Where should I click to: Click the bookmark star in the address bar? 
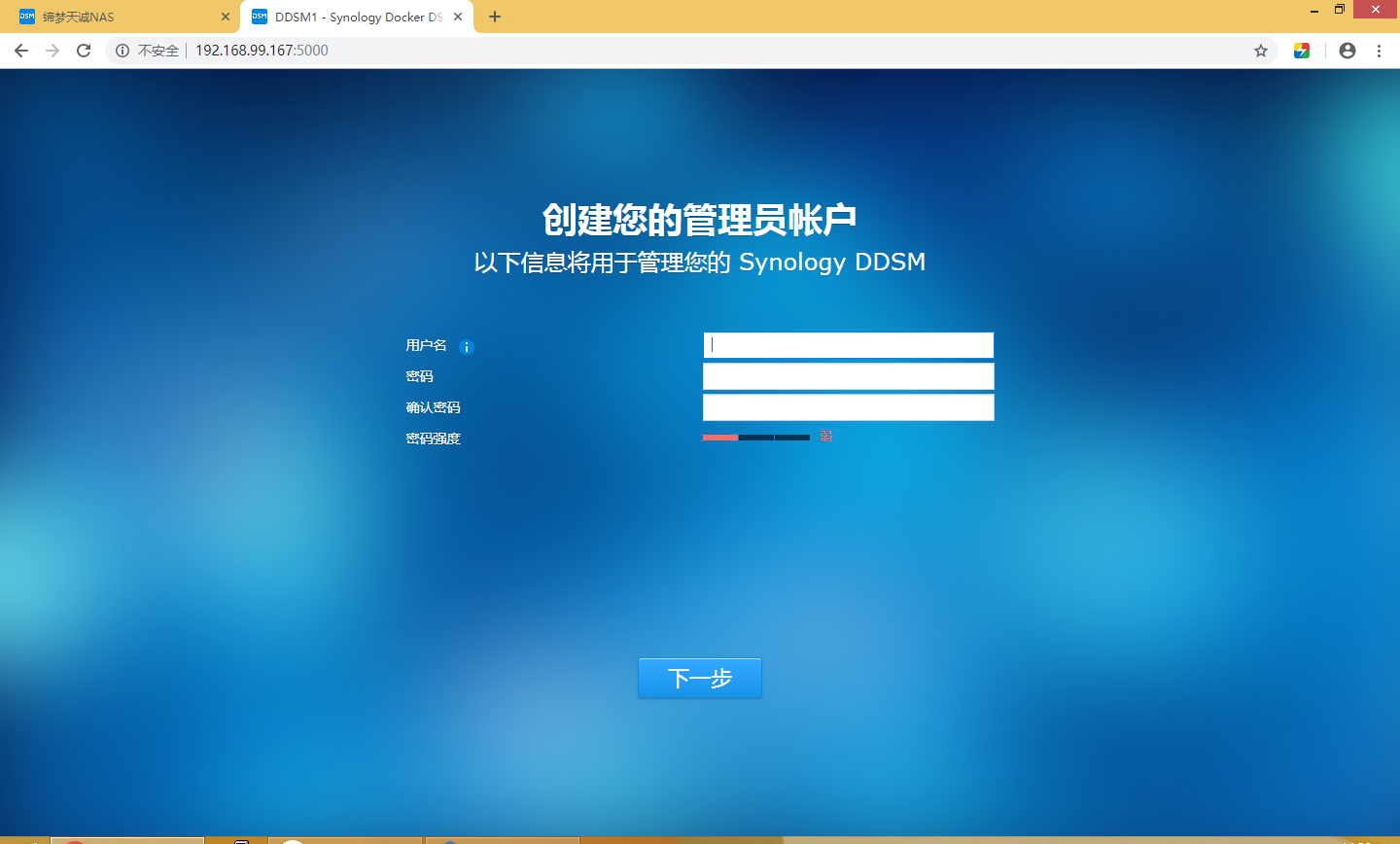point(1261,51)
